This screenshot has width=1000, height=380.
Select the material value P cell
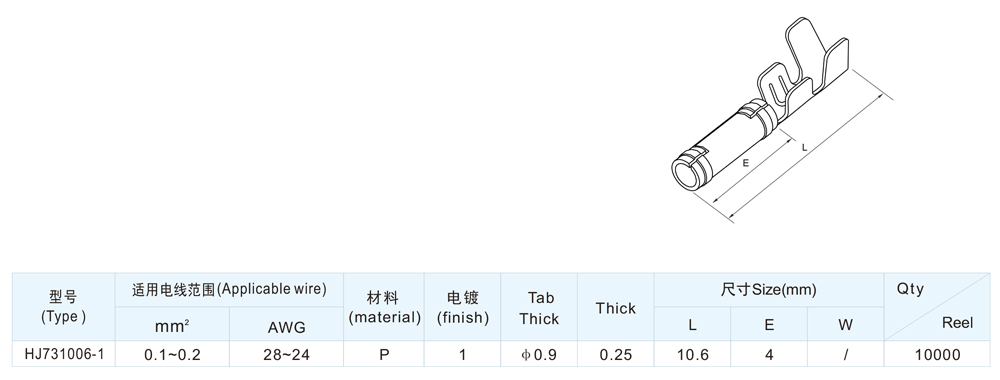(384, 354)
